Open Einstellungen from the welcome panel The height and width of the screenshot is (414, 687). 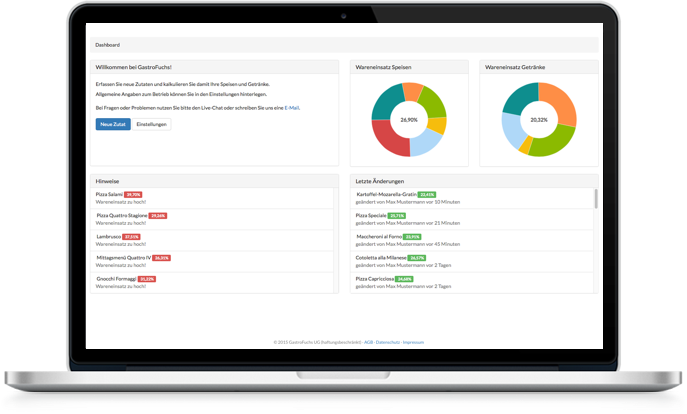pyautogui.click(x=152, y=124)
